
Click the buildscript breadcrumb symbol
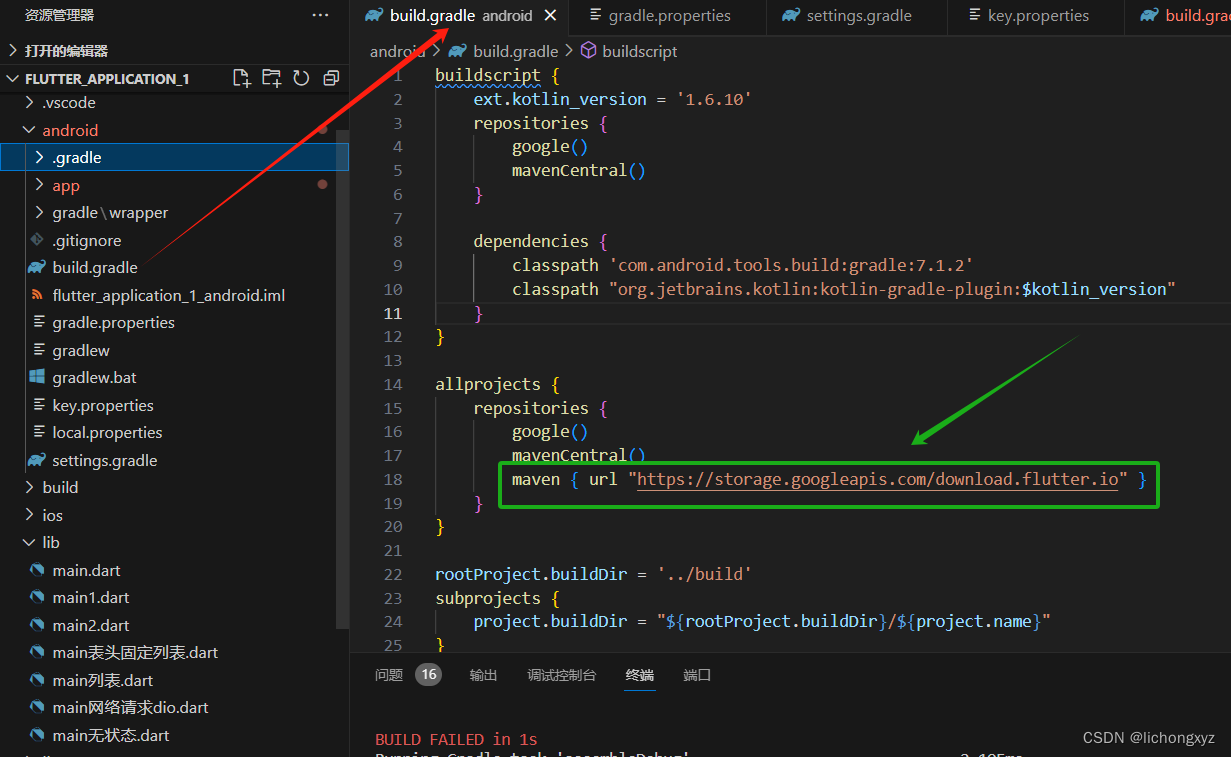640,51
